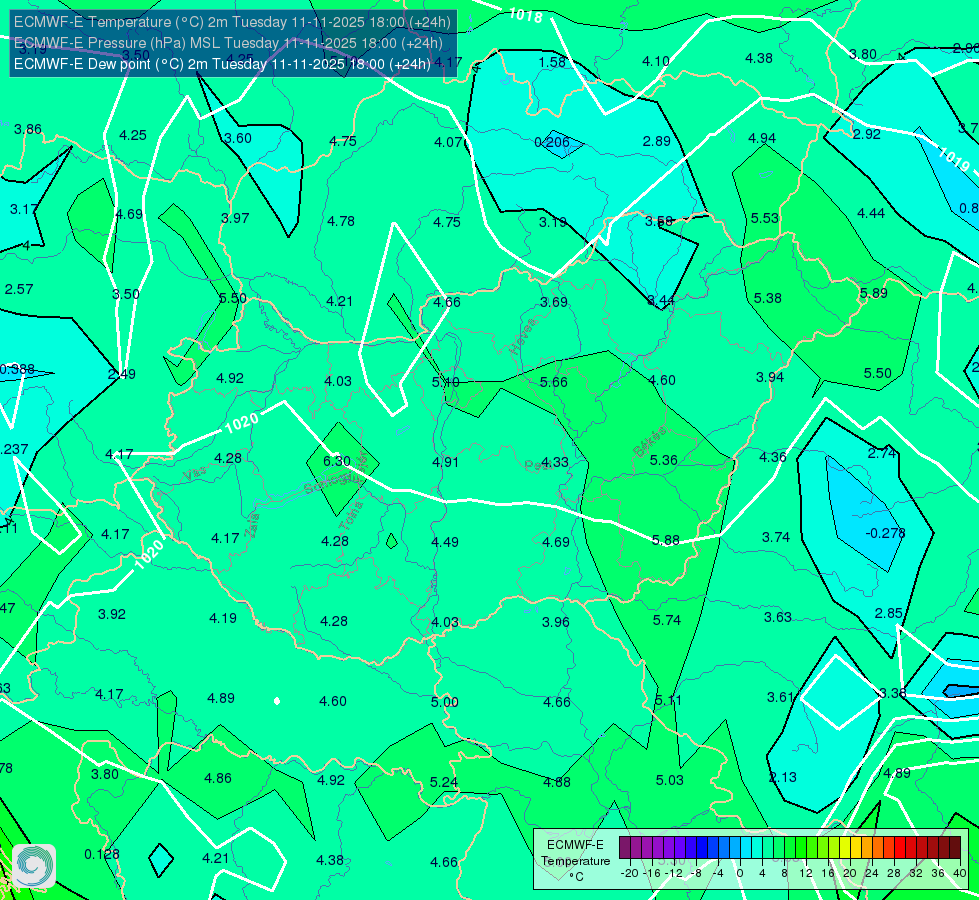Click the 0.128 grid value

coord(102,854)
